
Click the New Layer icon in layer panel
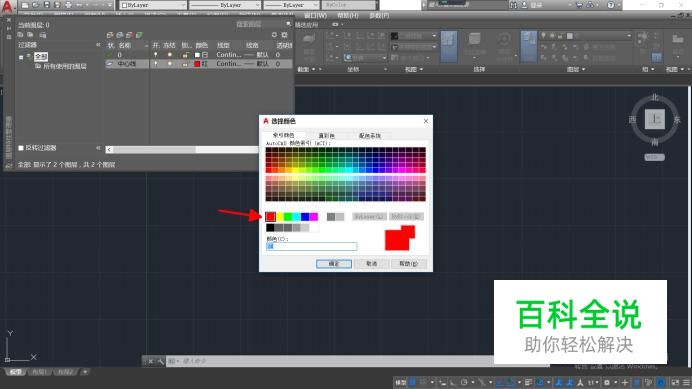pos(110,35)
